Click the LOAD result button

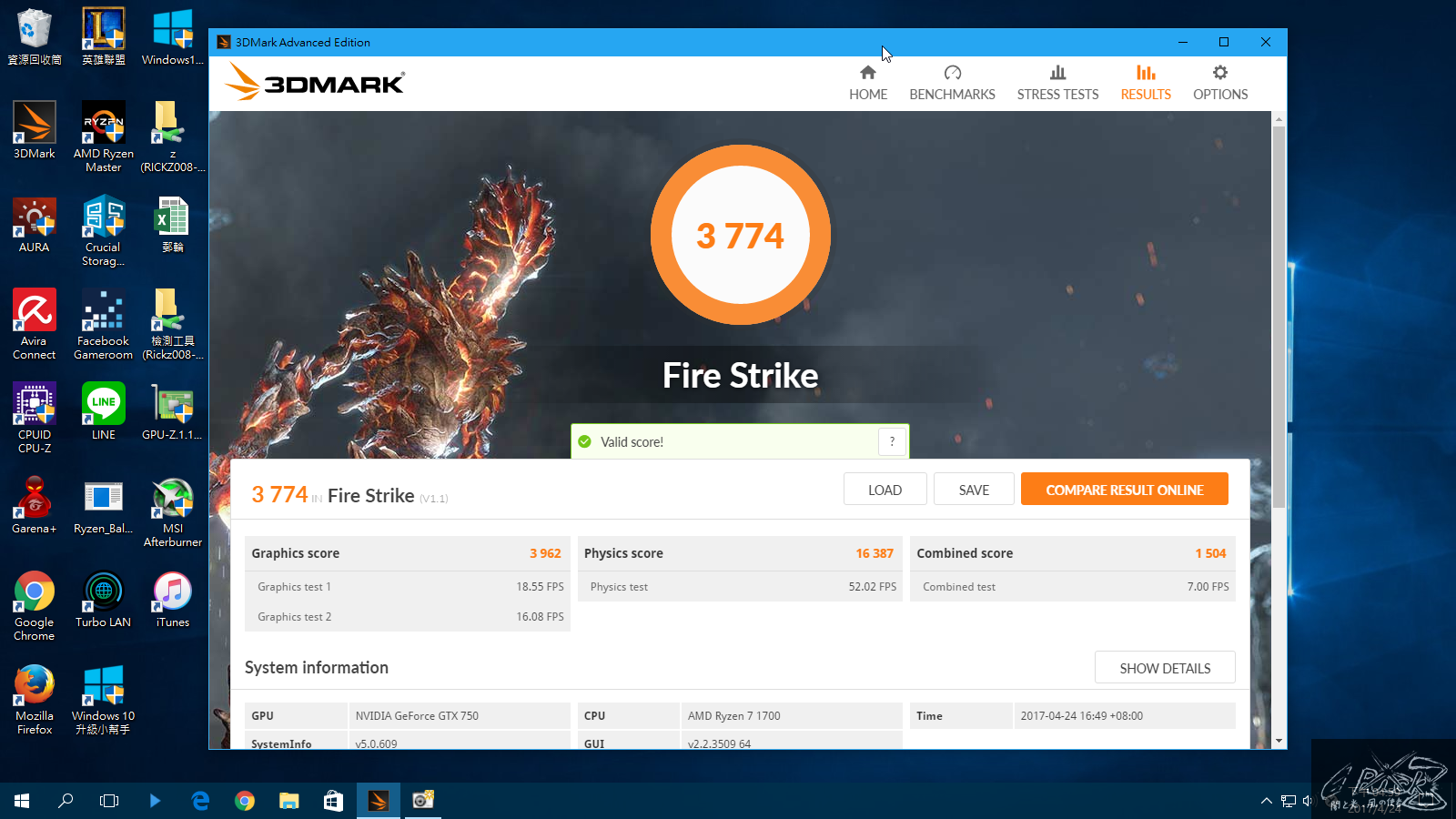pyautogui.click(x=885, y=490)
